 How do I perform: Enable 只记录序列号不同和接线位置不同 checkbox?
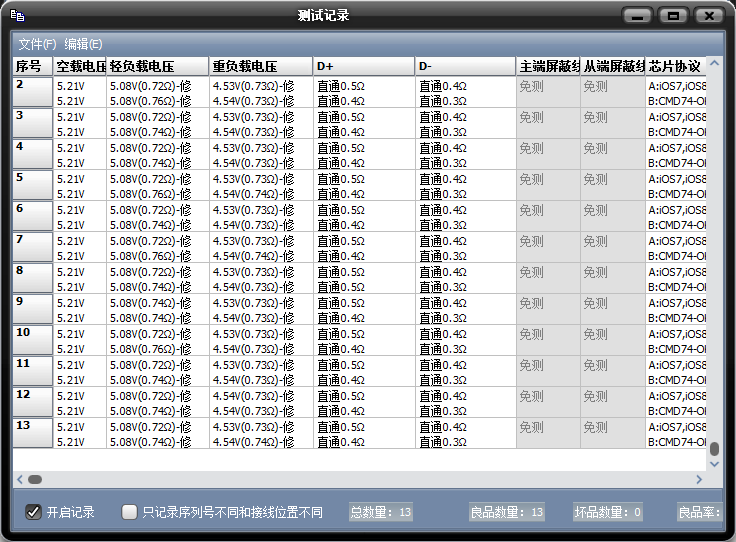(x=129, y=512)
